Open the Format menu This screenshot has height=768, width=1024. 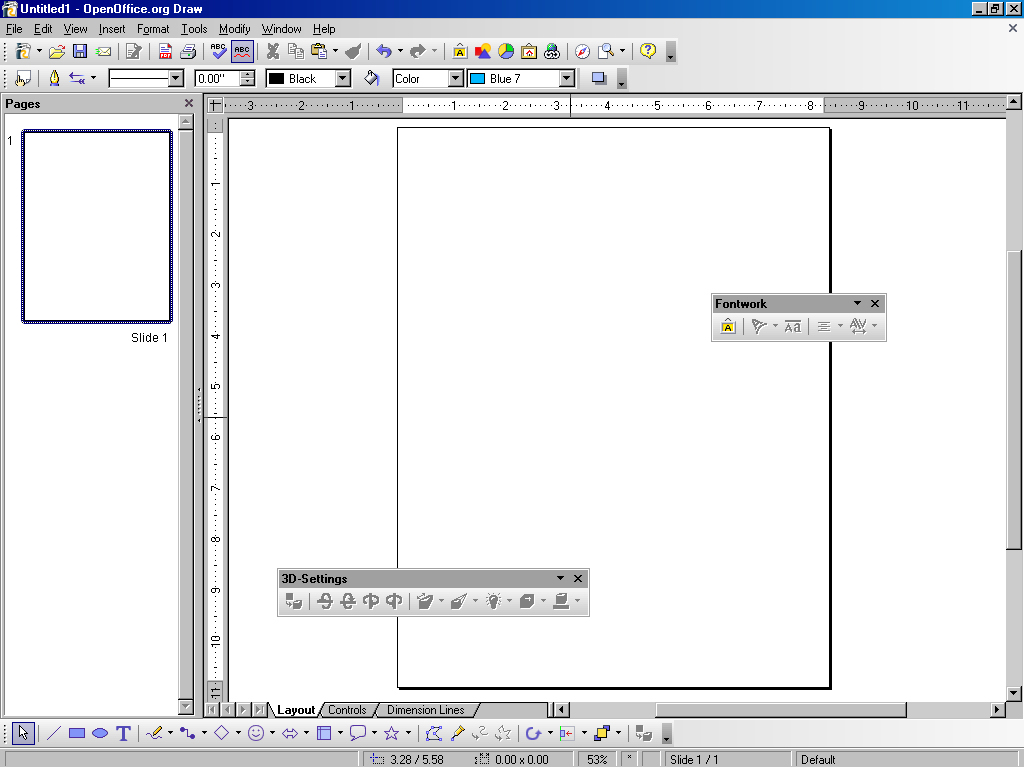click(x=153, y=29)
